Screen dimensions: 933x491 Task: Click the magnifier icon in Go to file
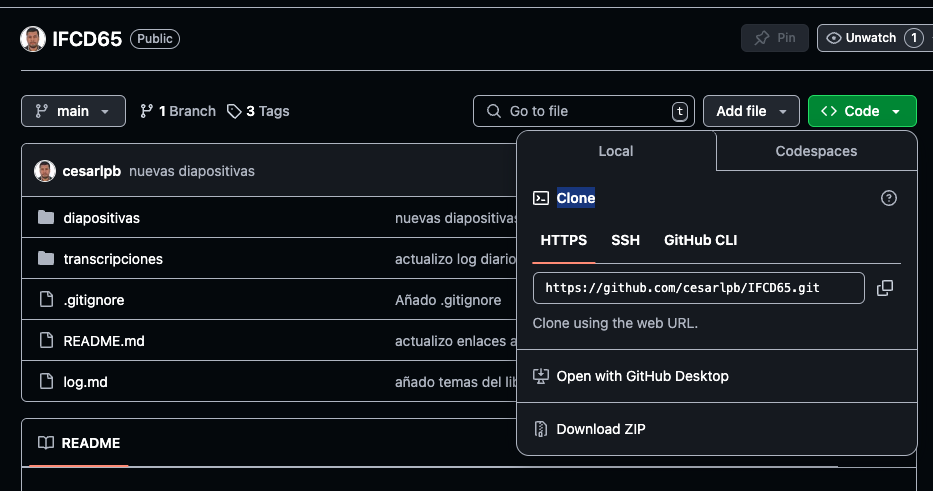click(494, 111)
